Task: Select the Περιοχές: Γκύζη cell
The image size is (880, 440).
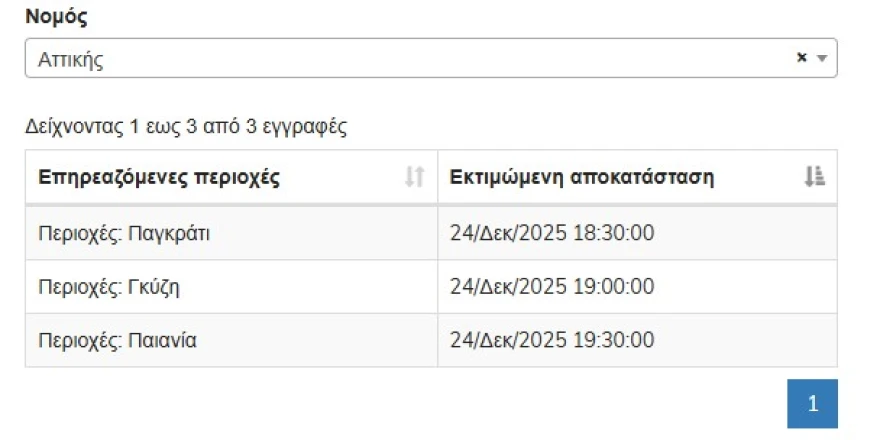Action: pyautogui.click(x=109, y=287)
